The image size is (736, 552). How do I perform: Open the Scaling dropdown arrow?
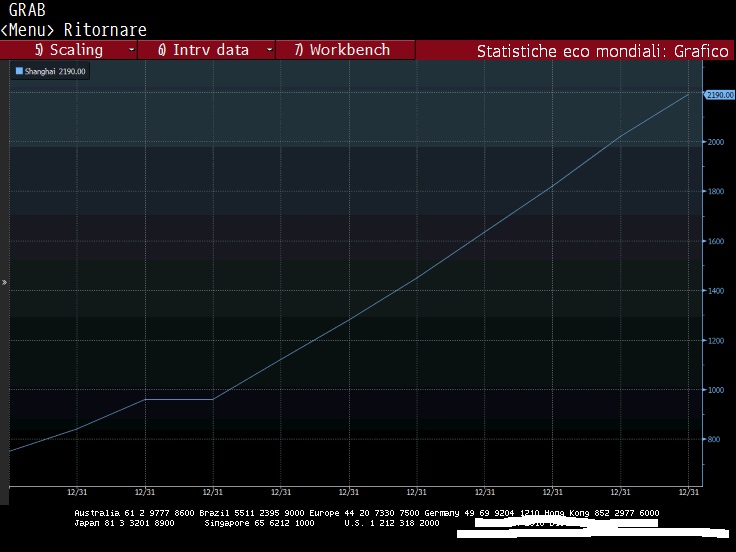tap(132, 50)
